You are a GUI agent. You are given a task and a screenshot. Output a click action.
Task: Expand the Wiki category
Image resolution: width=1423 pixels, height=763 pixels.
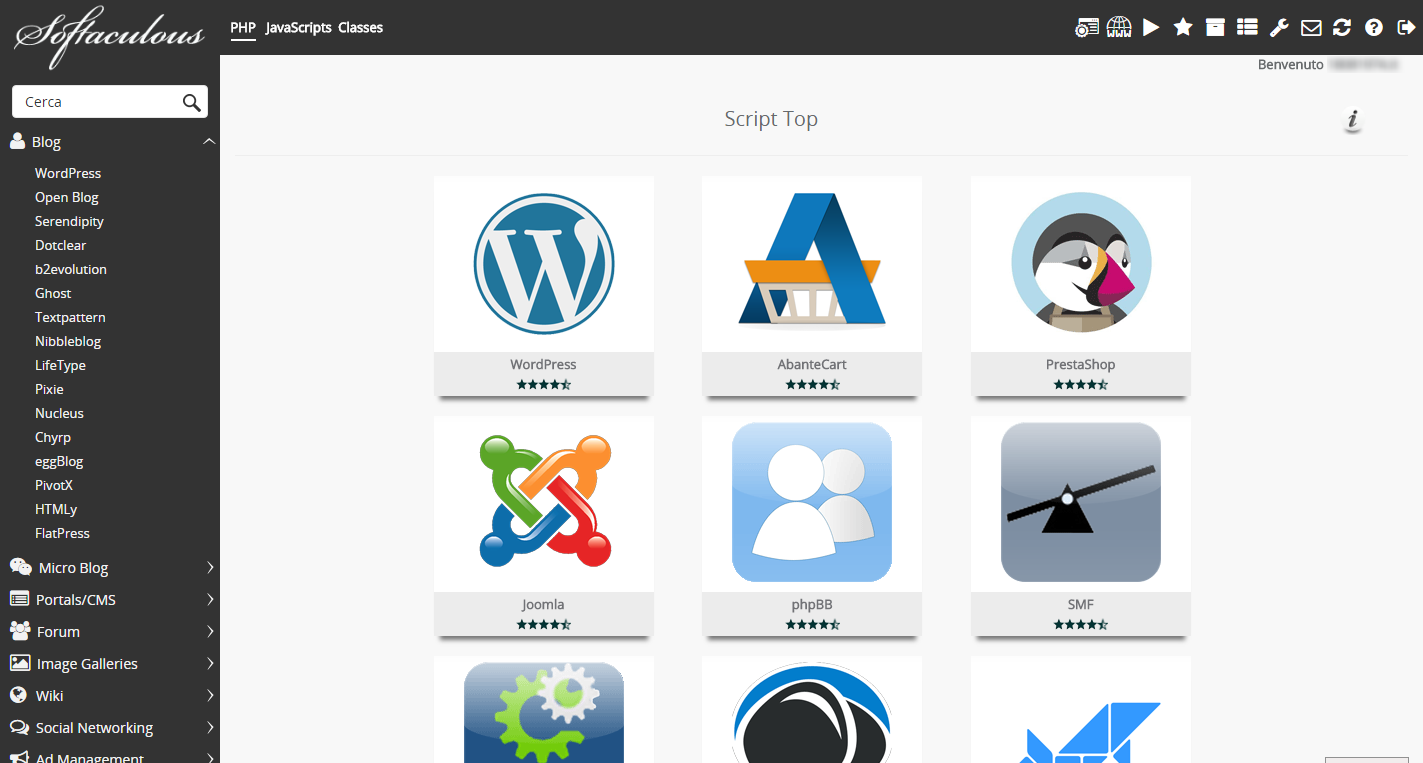point(210,696)
